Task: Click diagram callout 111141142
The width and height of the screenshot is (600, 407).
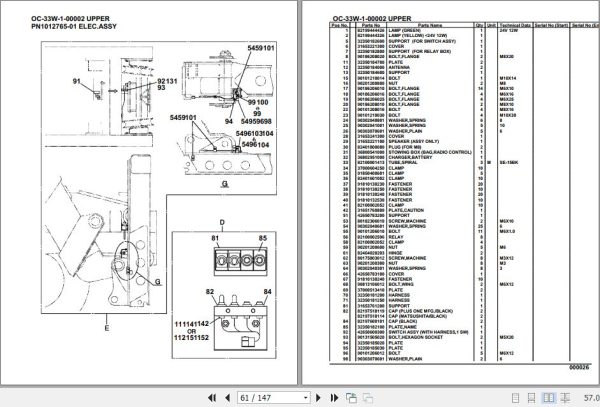Action: pos(192,324)
